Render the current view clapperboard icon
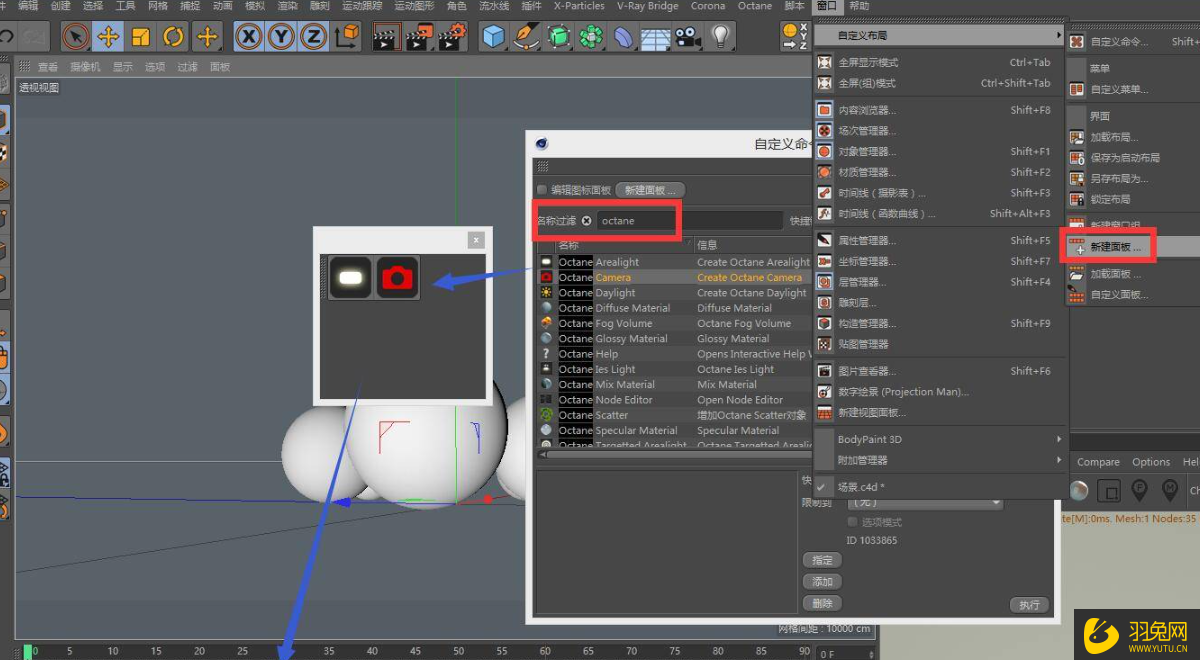The height and width of the screenshot is (660, 1200). (x=386, y=37)
